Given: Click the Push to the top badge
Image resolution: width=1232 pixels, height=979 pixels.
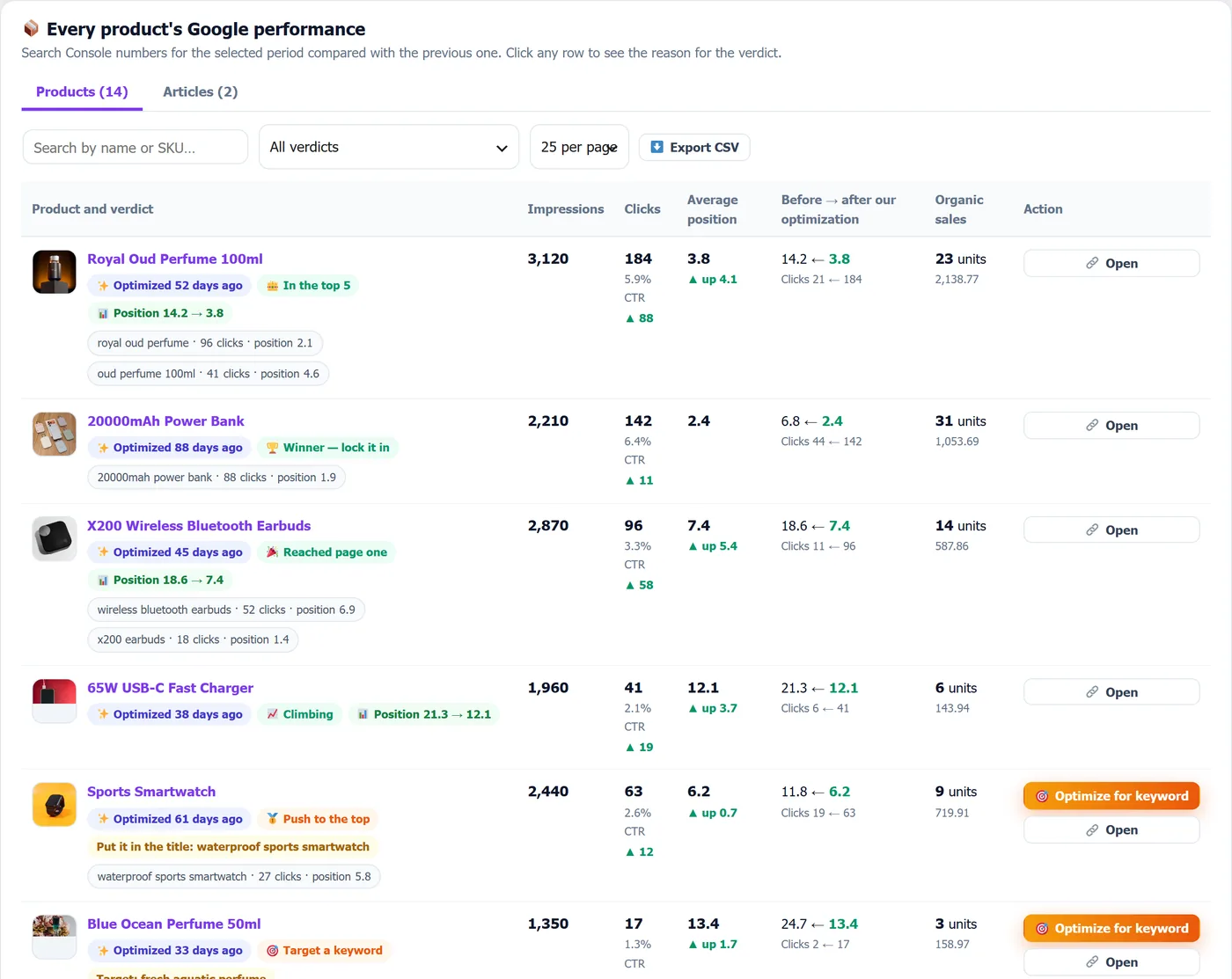Looking at the screenshot, I should click(318, 819).
